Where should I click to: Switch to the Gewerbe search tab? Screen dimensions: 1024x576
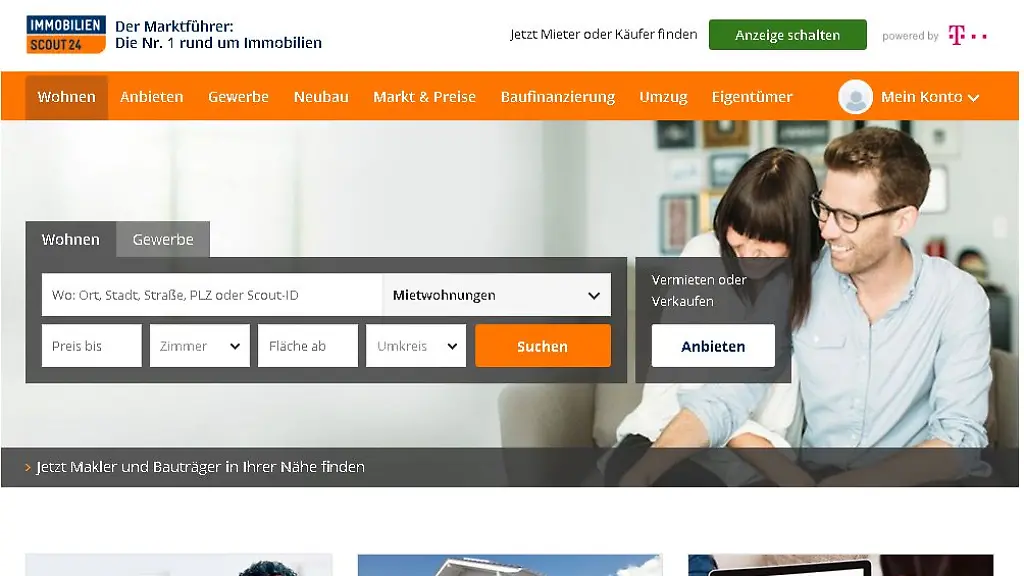tap(163, 240)
